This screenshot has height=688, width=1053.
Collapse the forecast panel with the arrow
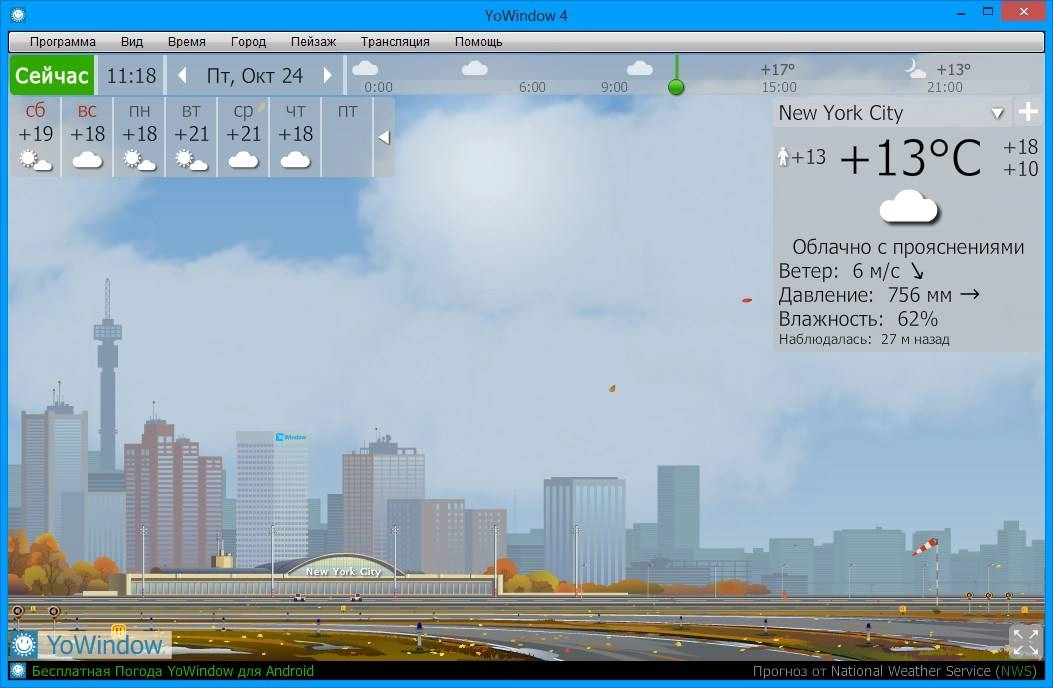point(384,137)
